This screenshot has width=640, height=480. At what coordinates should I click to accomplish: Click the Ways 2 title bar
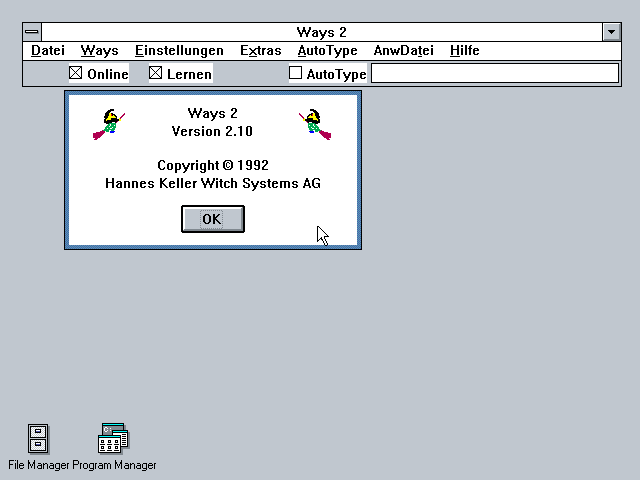coord(322,32)
